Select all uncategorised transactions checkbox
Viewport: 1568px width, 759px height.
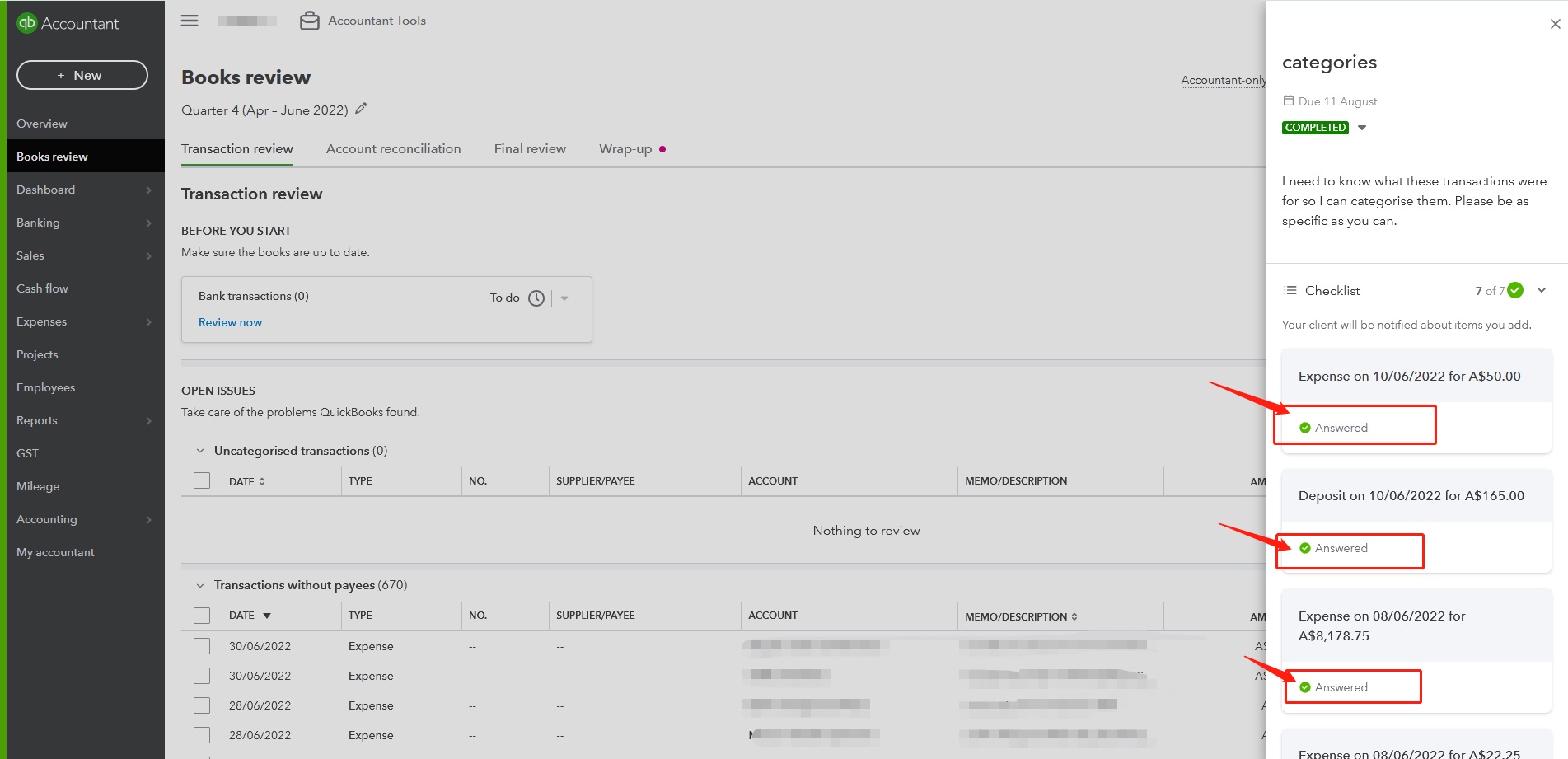pyautogui.click(x=202, y=480)
